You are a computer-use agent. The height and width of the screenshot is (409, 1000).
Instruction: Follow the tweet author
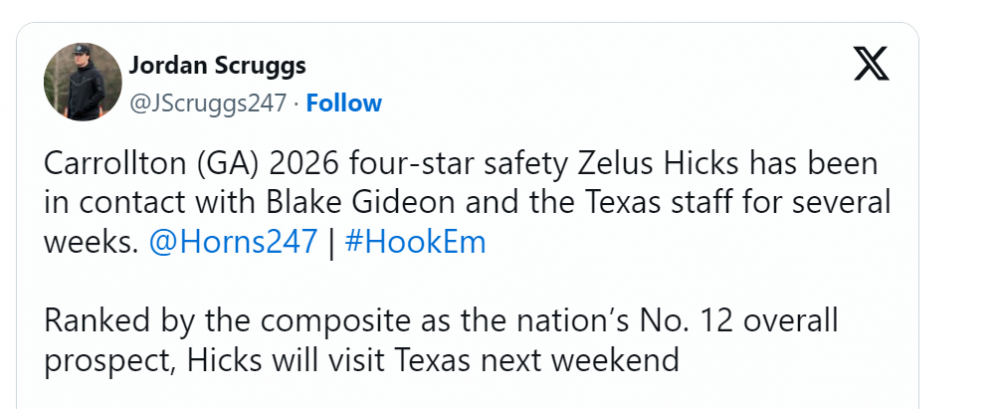(x=343, y=103)
